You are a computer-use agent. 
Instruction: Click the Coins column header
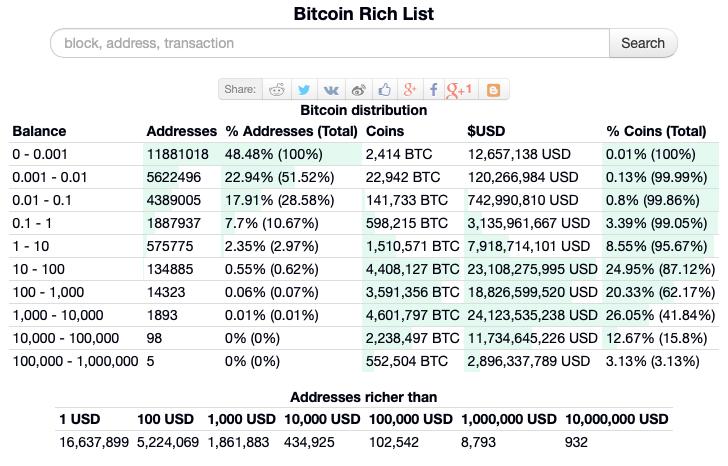click(385, 131)
